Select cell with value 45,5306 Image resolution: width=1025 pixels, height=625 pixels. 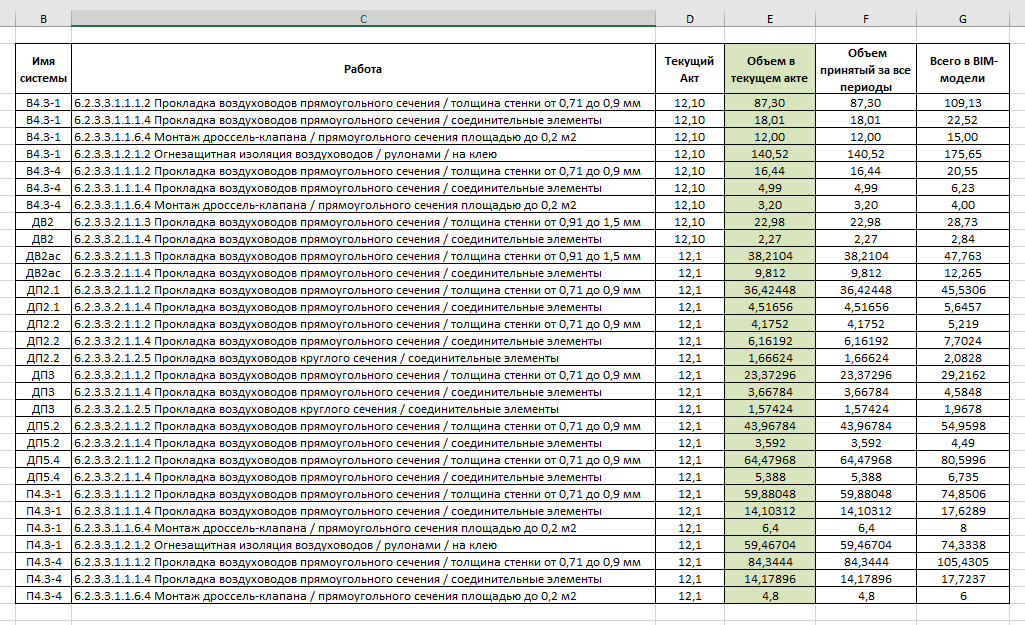(x=963, y=290)
